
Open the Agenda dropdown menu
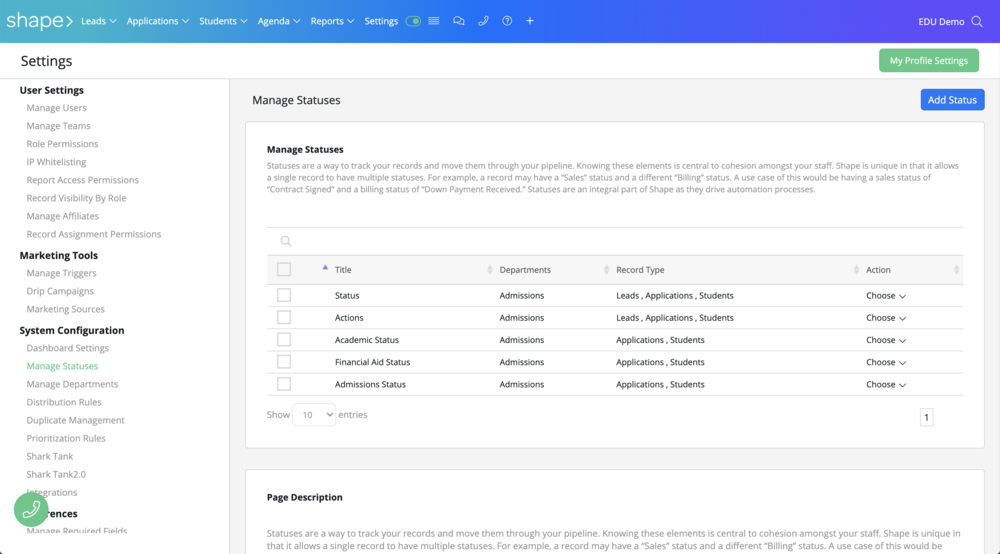(x=279, y=21)
